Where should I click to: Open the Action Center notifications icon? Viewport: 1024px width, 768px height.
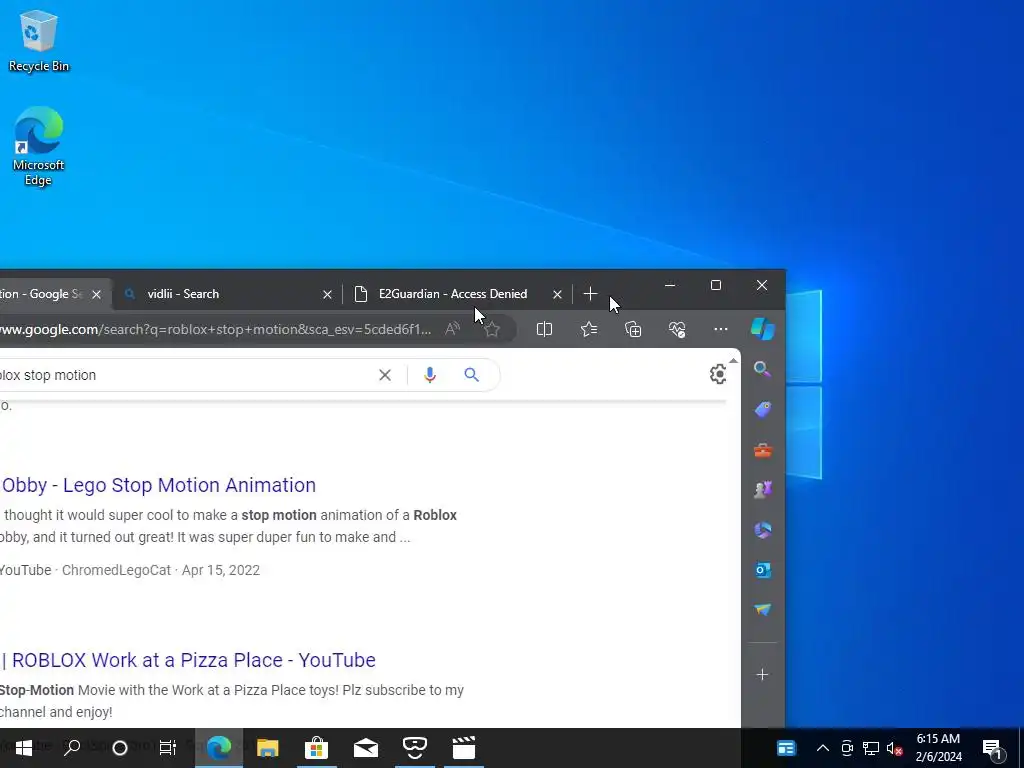click(992, 748)
